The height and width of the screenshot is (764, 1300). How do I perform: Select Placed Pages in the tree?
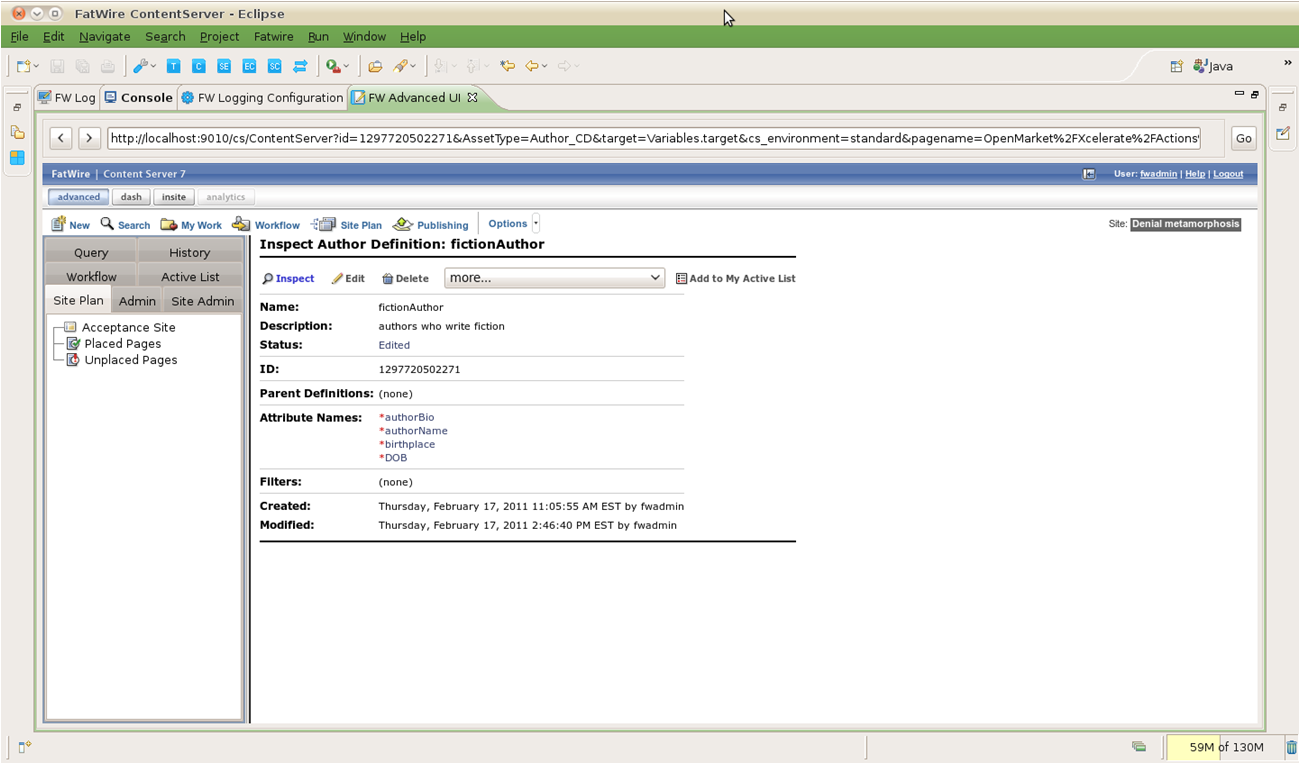(x=114, y=343)
